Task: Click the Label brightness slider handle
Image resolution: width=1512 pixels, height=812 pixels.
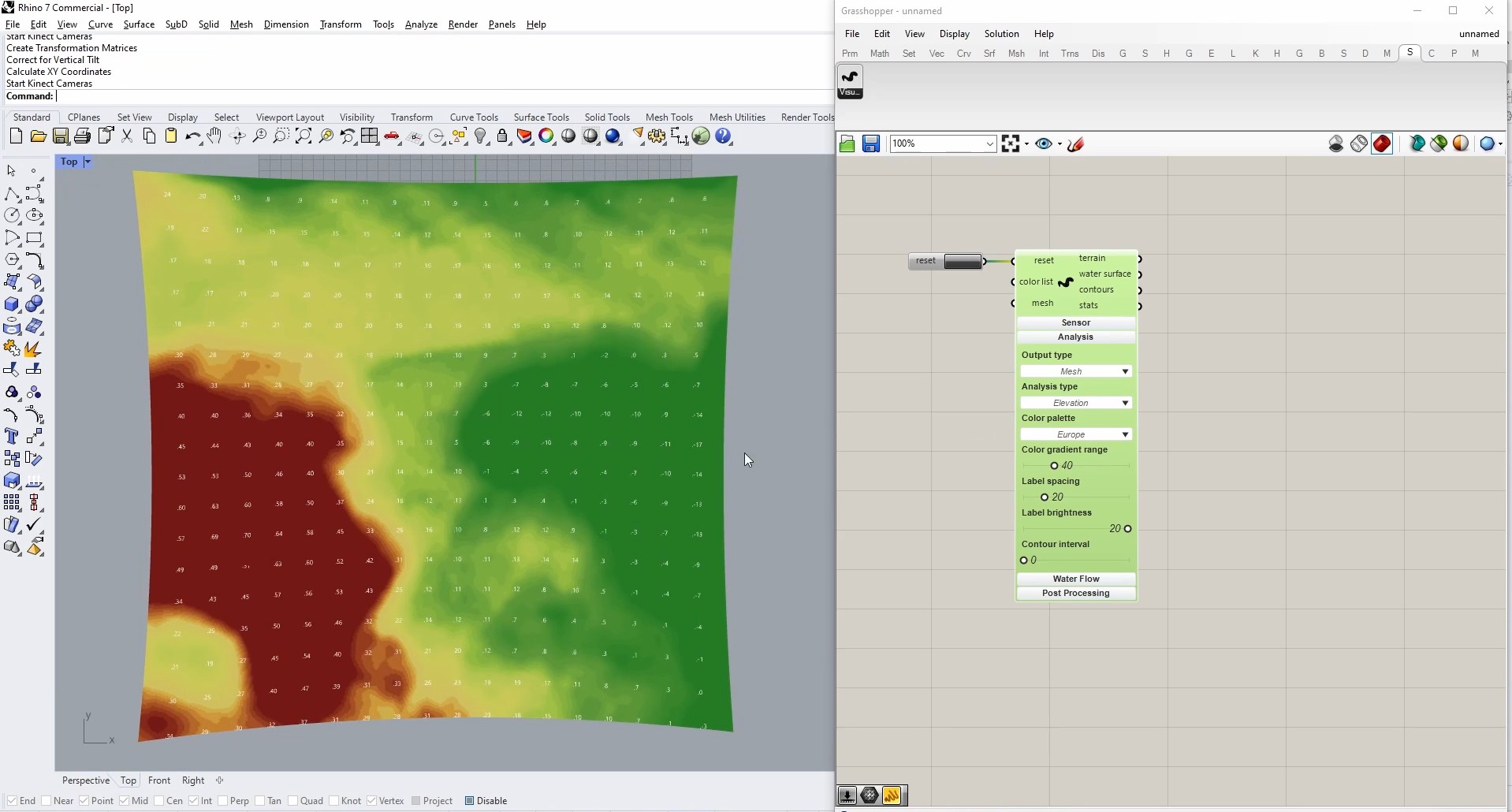Action: [1128, 529]
